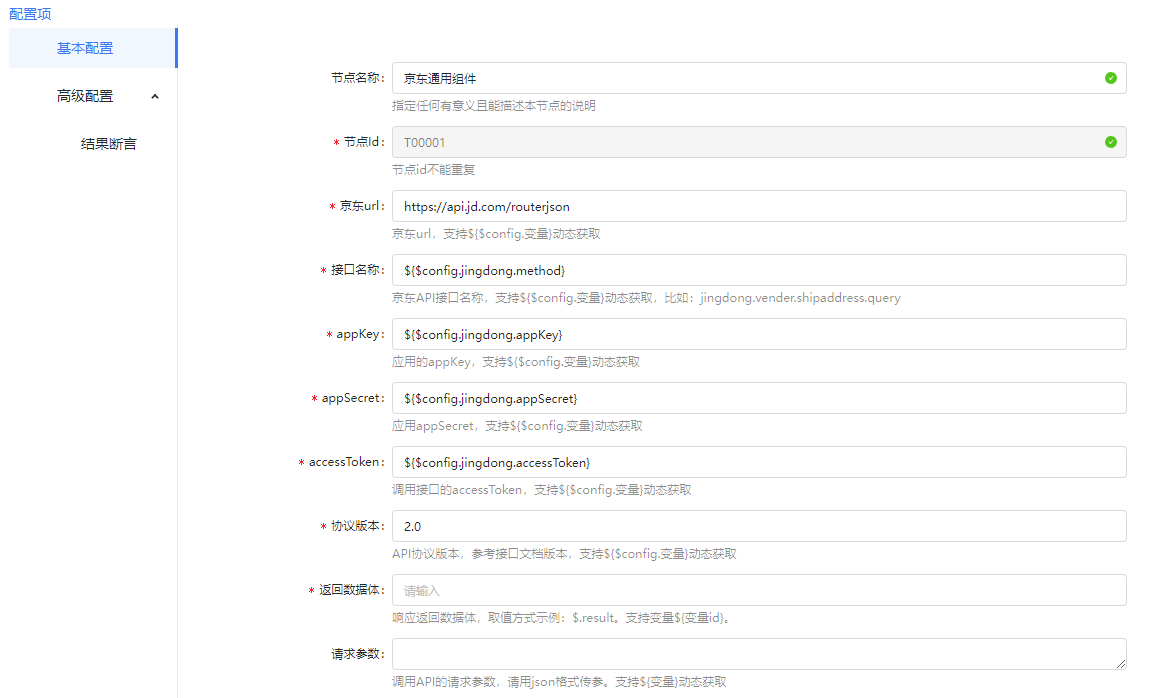This screenshot has height=698, width=1175.
Task: Focus the empty 返回数据体 input field
Action: pyautogui.click(x=758, y=590)
